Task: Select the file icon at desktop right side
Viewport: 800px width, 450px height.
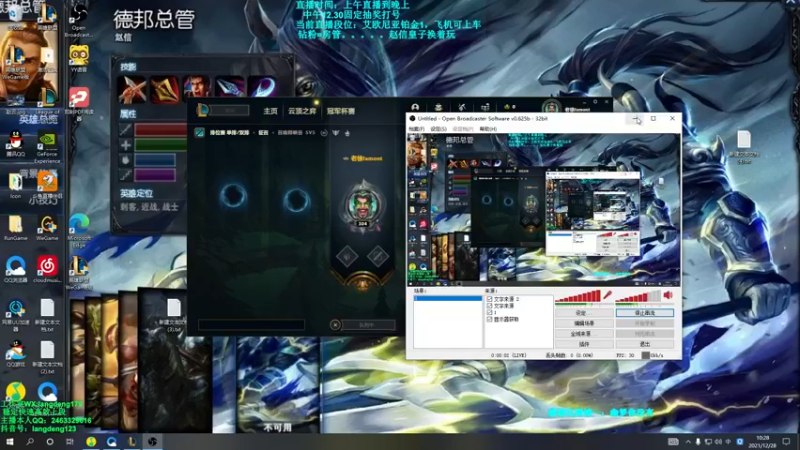Action: (x=744, y=147)
